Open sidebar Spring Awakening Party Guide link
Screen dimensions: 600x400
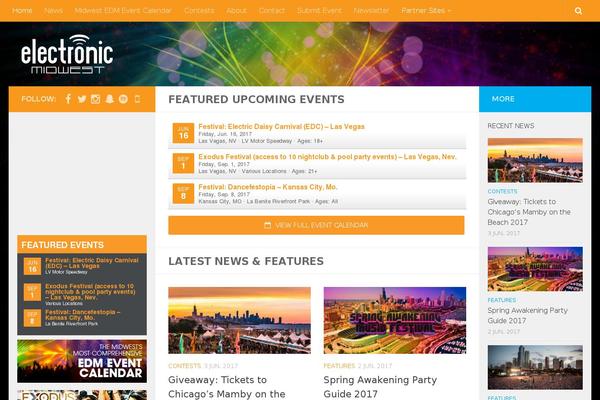[x=527, y=315]
